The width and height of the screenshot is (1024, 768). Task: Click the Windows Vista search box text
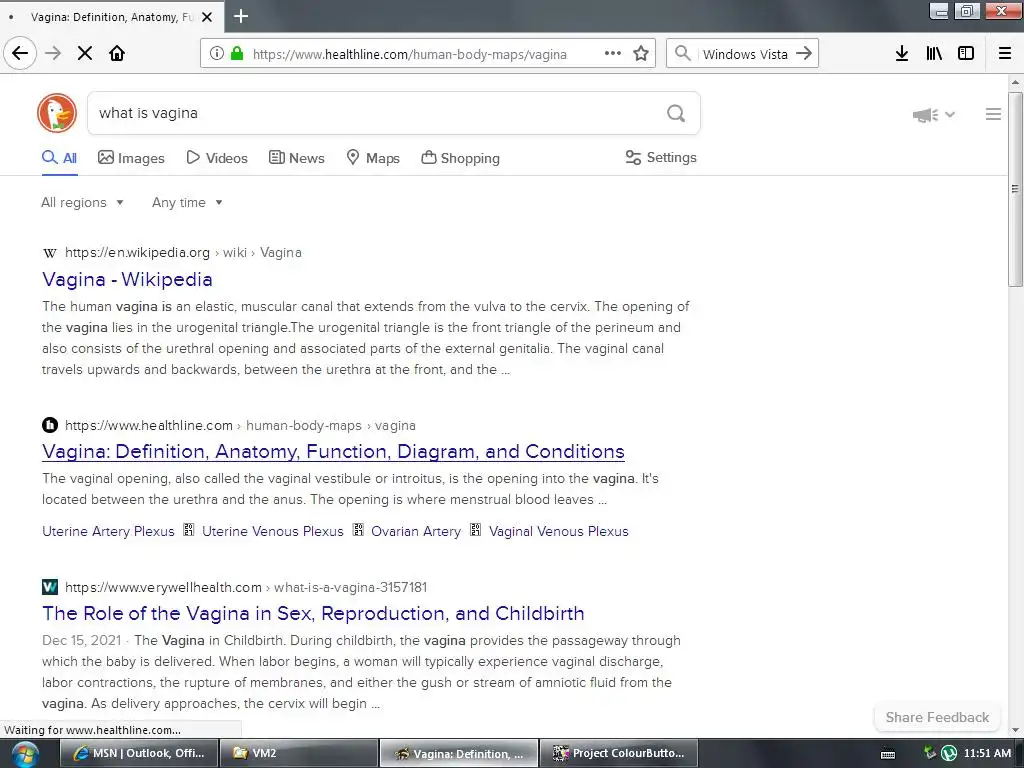[745, 54]
